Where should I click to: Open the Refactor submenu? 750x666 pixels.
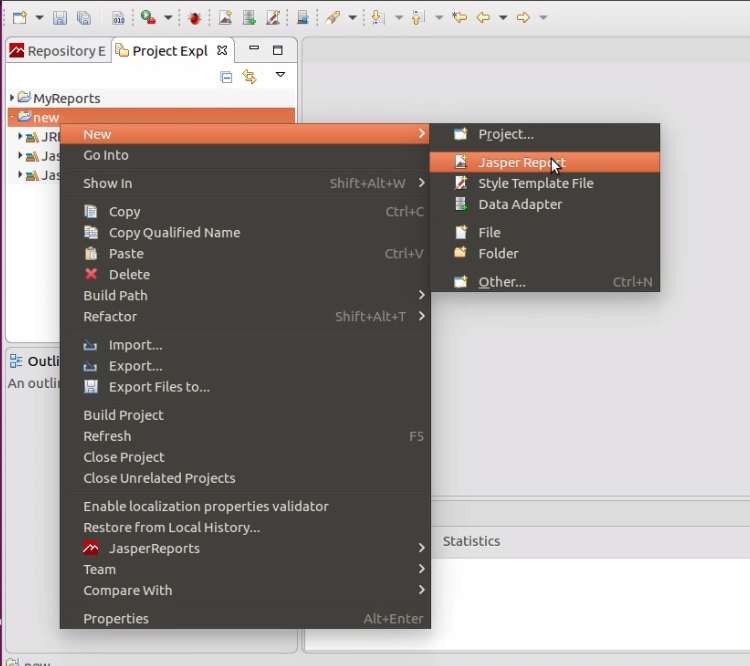click(x=245, y=317)
